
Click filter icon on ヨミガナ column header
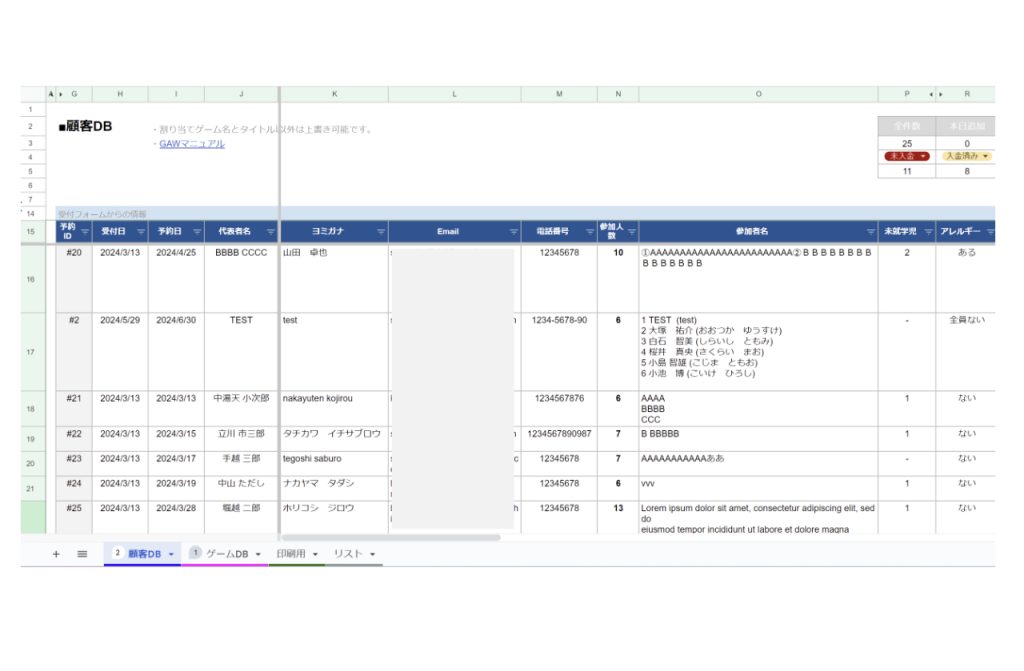[381, 232]
